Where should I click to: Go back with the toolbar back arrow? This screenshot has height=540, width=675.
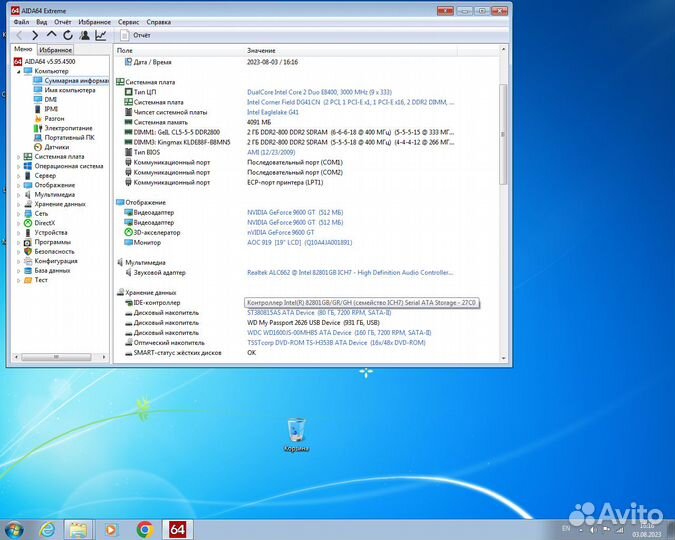point(19,35)
